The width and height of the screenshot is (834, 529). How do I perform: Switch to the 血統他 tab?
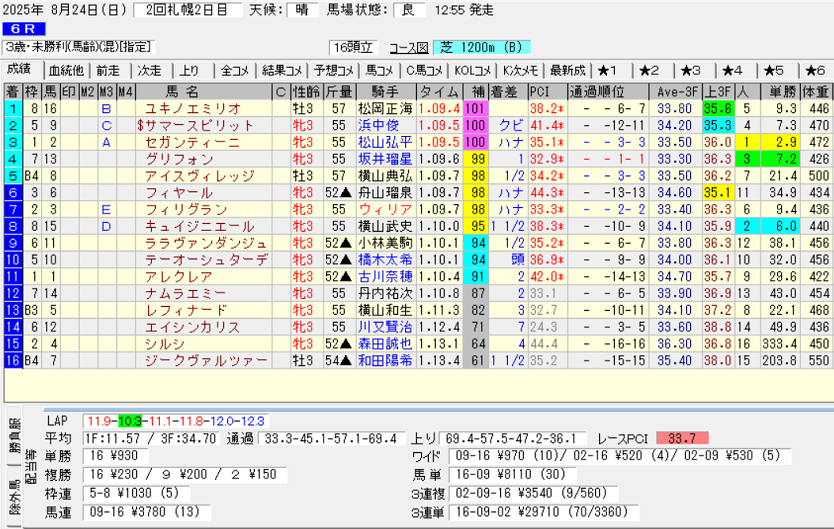point(65,70)
